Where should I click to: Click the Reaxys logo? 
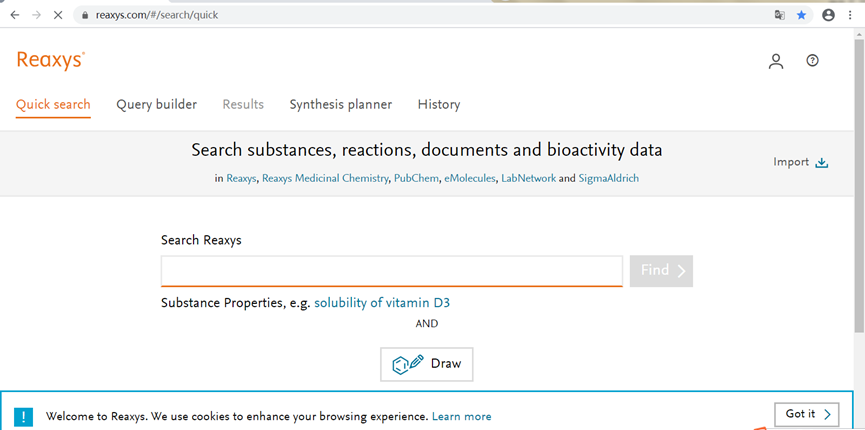click(50, 61)
